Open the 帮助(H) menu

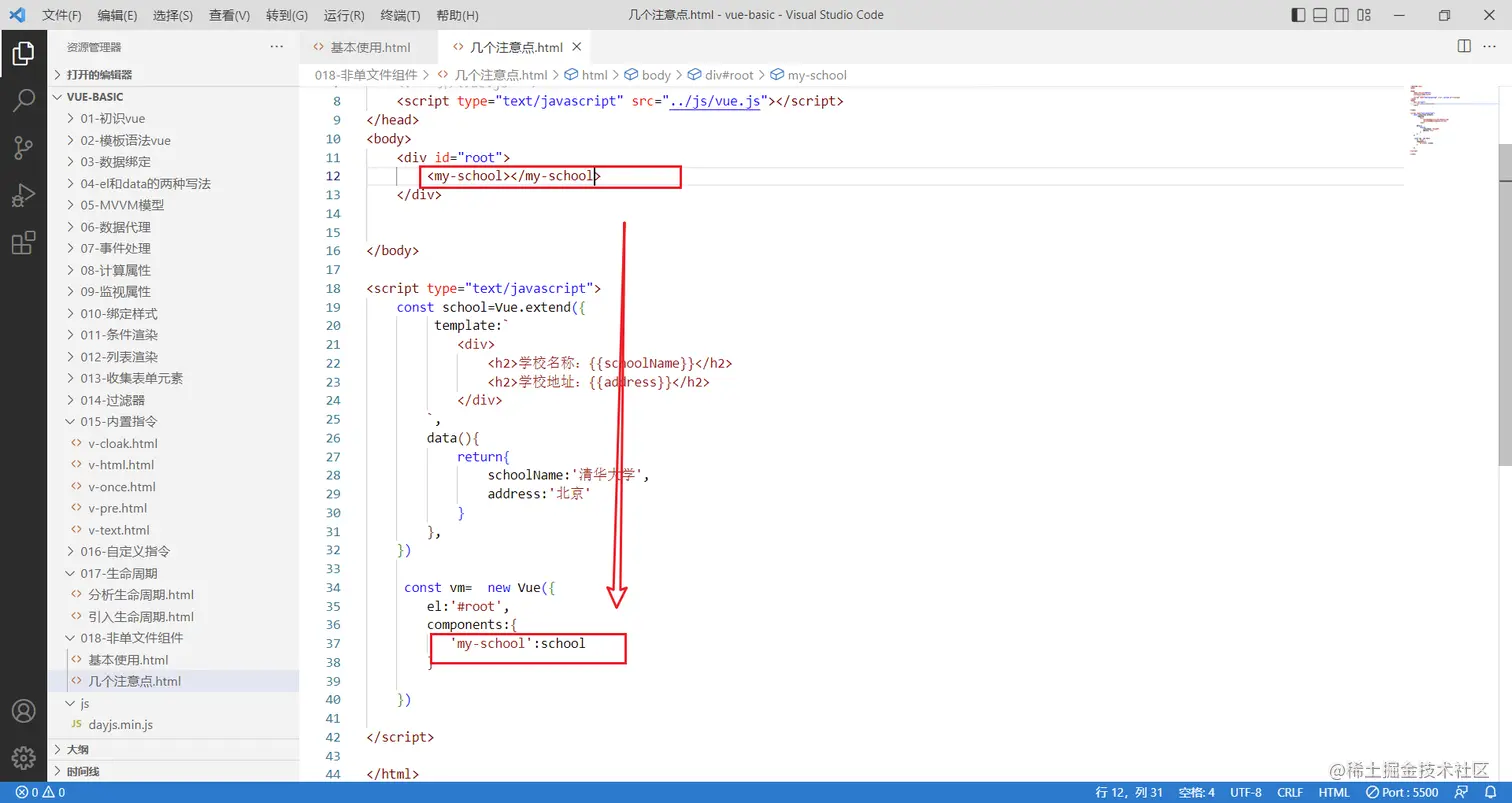tap(458, 15)
